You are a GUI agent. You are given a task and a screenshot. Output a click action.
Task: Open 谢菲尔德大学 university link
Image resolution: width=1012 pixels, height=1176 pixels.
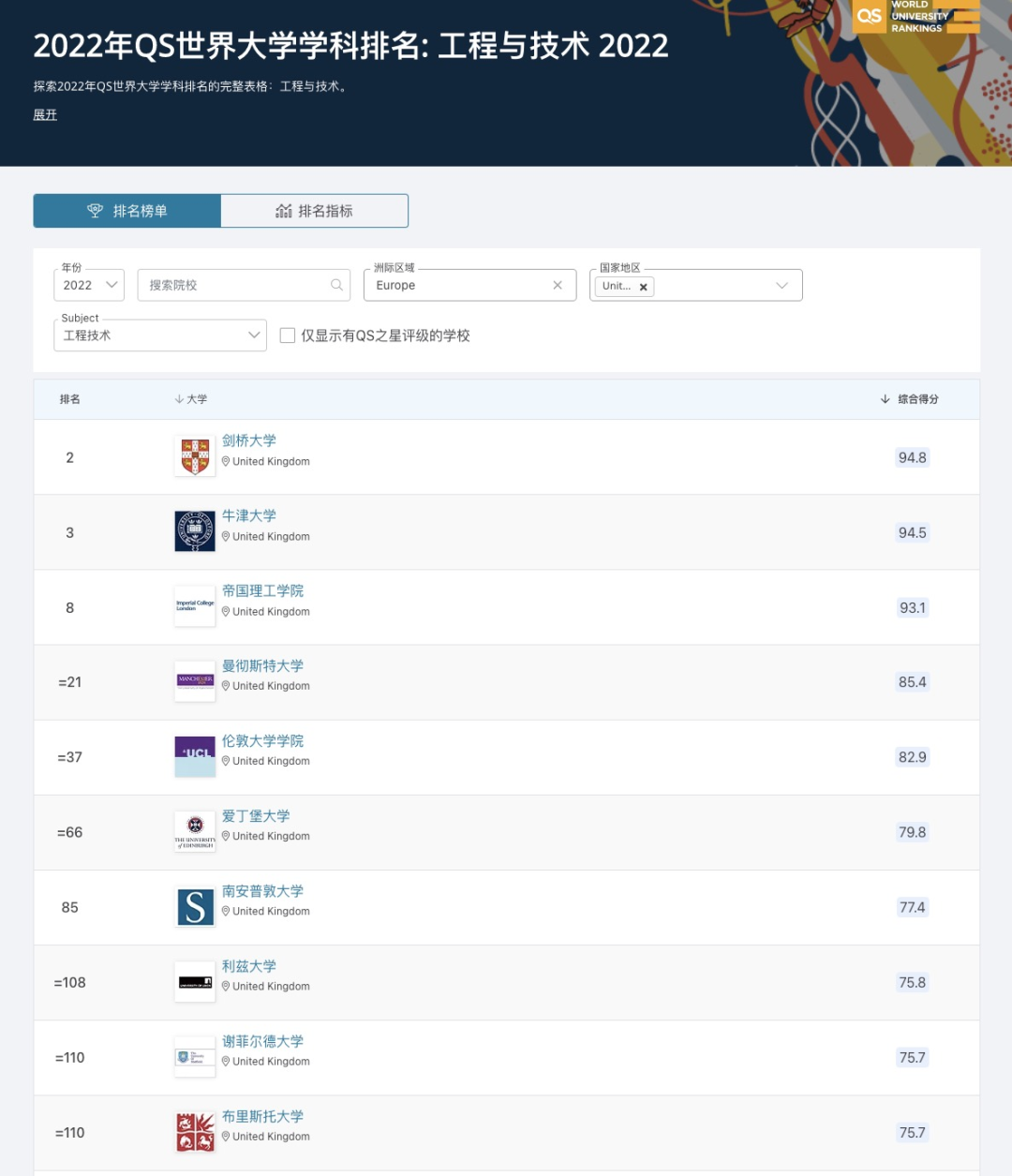click(x=262, y=1040)
